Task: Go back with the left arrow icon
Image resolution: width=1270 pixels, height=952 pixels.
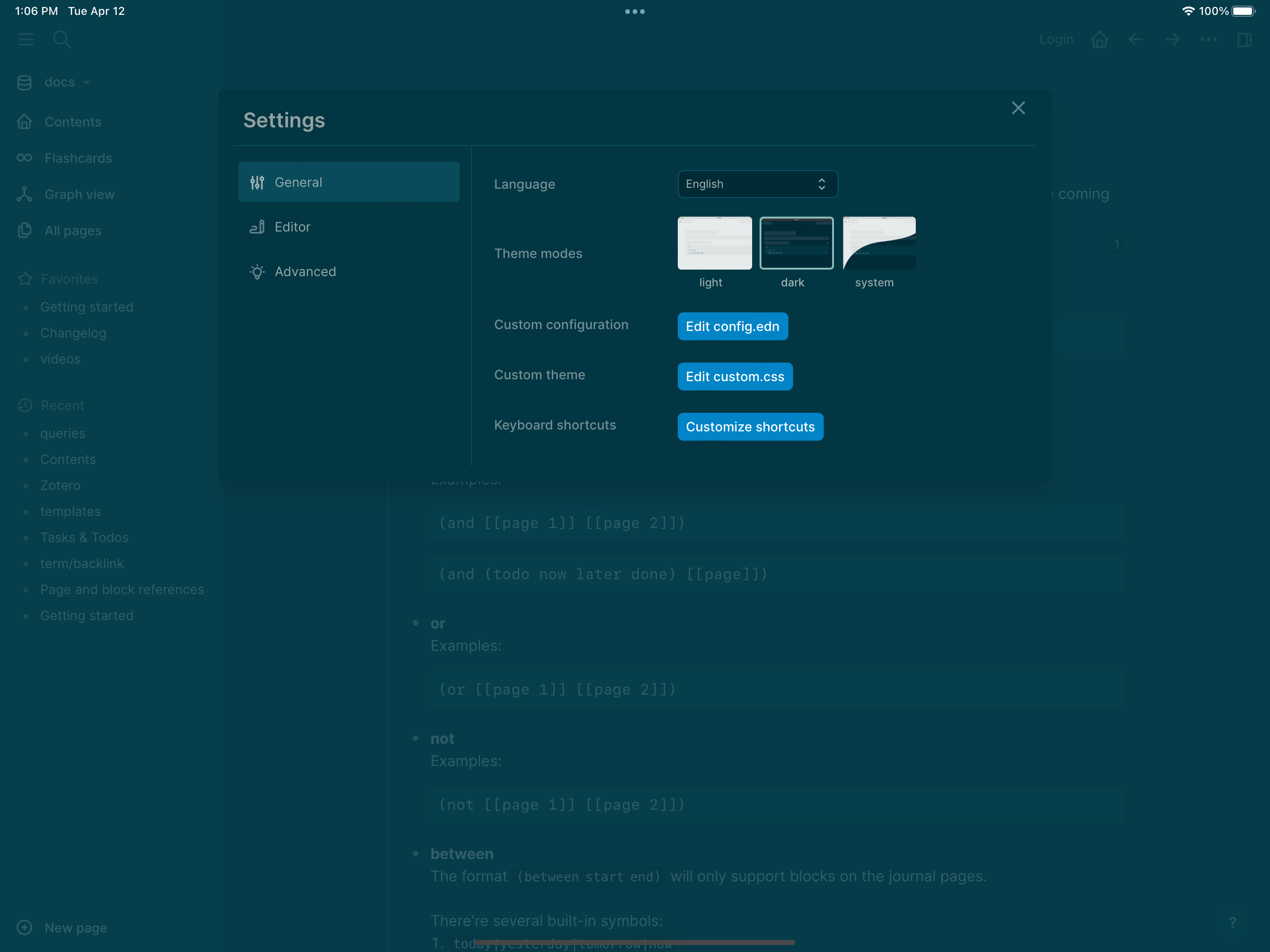Action: point(1136,40)
